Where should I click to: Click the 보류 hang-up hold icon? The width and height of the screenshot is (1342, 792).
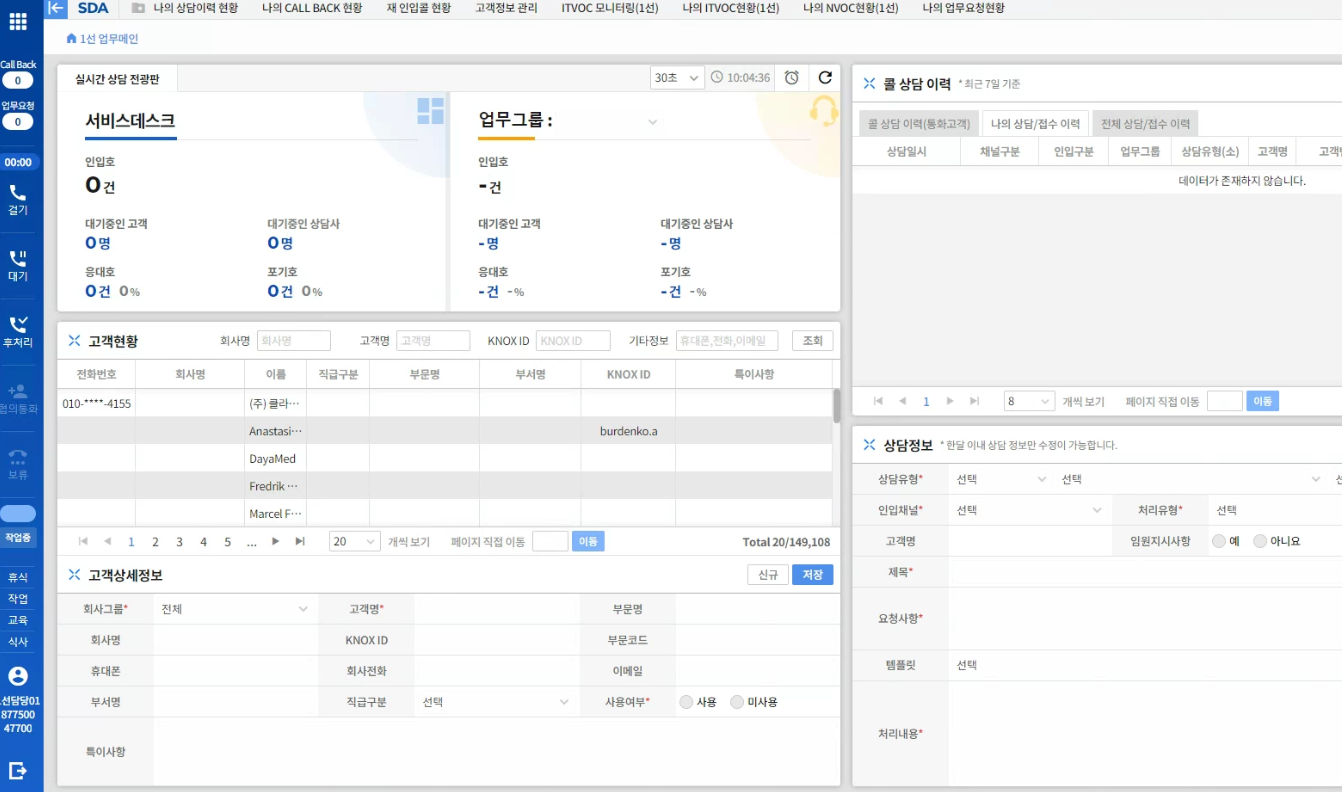(18, 457)
